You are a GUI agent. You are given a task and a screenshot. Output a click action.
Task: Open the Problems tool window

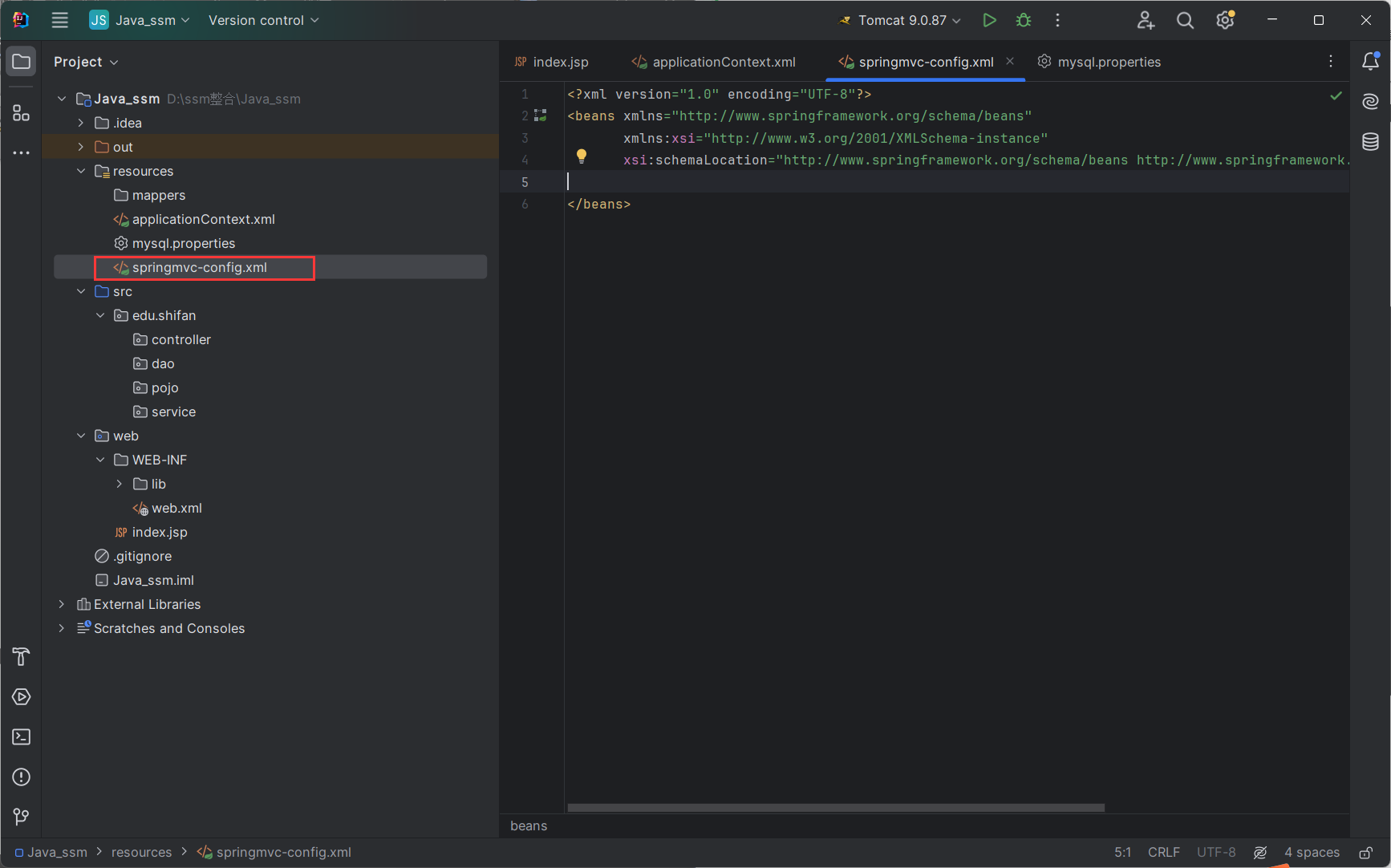tap(22, 777)
